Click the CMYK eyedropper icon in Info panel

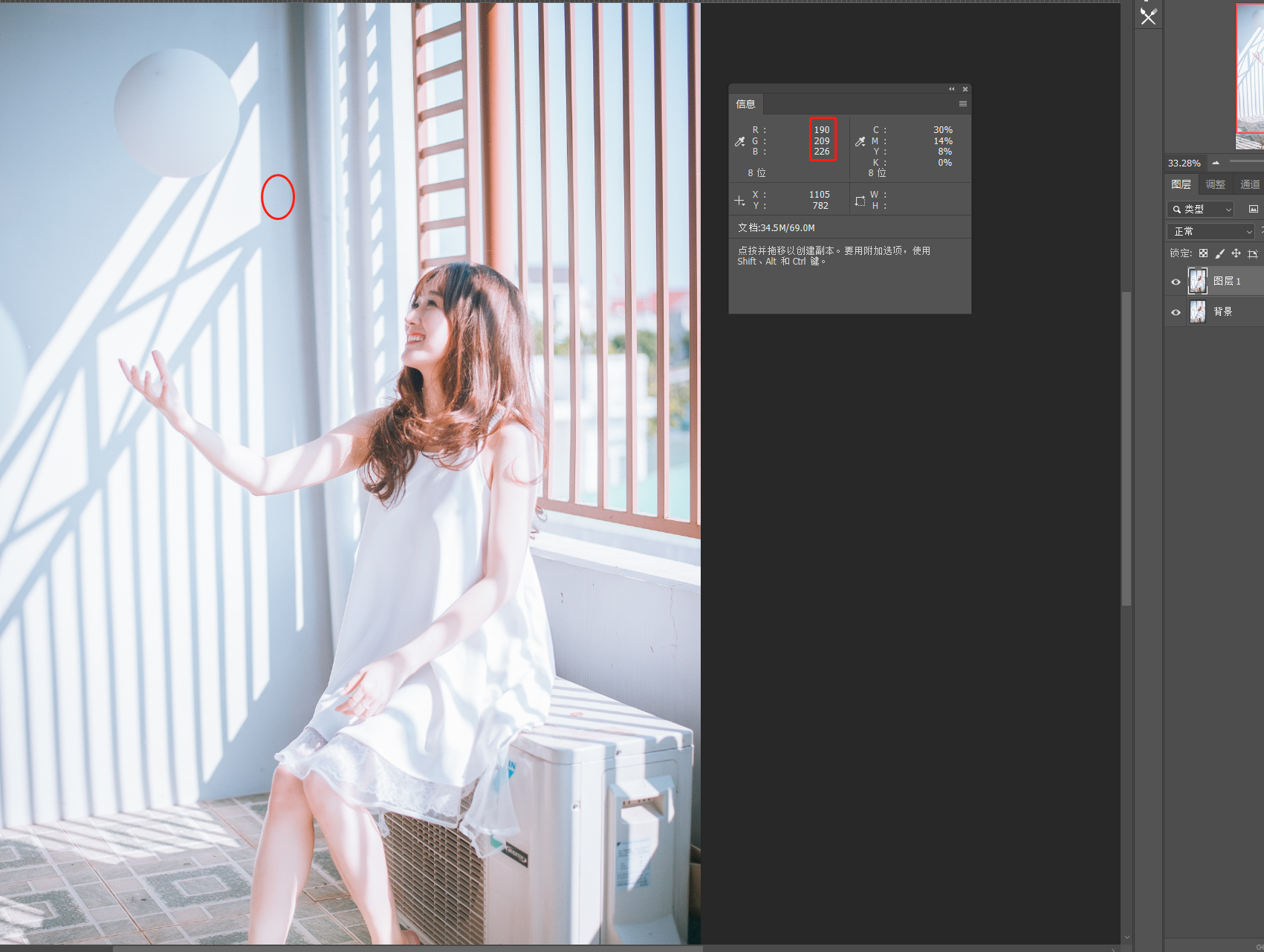pos(860,141)
